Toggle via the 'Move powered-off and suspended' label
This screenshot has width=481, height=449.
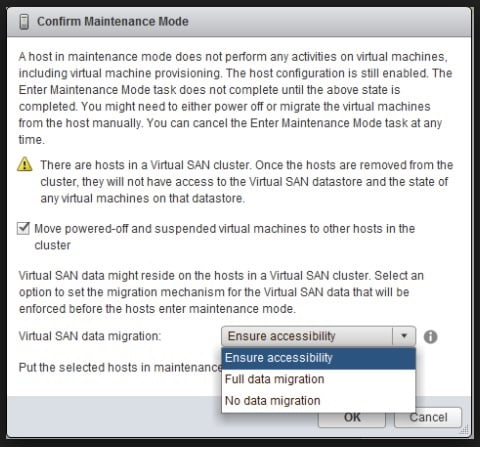point(224,237)
